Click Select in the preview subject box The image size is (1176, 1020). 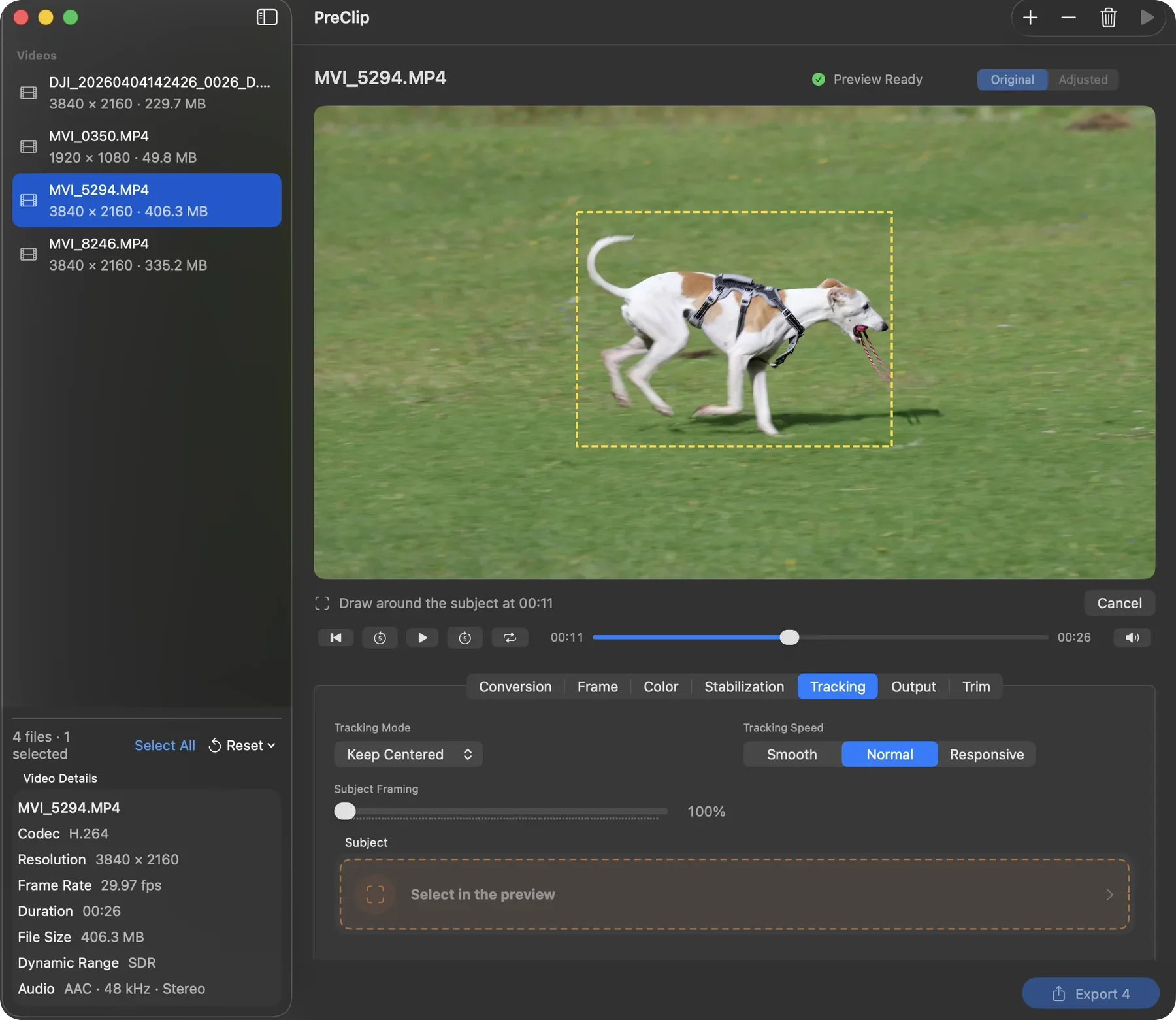click(734, 895)
